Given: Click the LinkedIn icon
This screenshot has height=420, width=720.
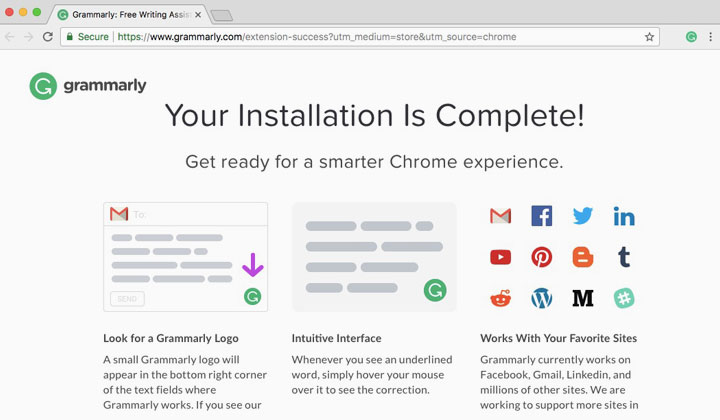Looking at the screenshot, I should [x=624, y=216].
